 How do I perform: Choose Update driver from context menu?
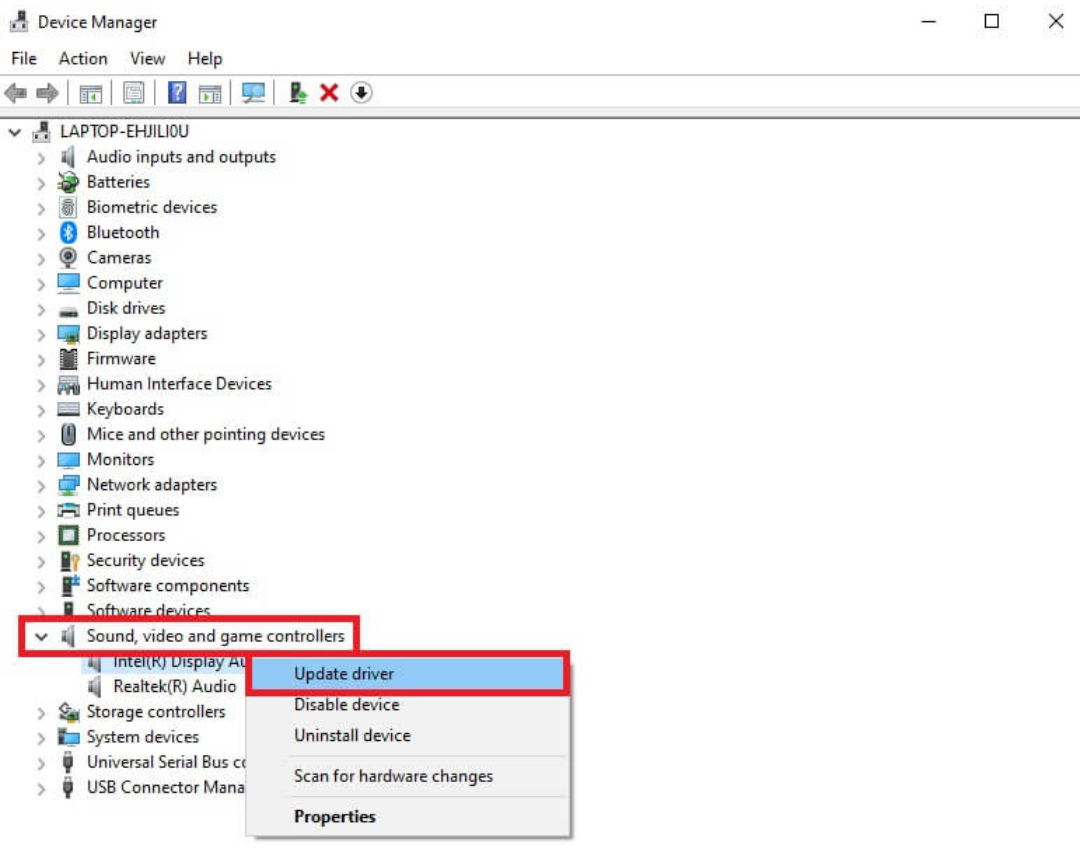click(x=344, y=674)
